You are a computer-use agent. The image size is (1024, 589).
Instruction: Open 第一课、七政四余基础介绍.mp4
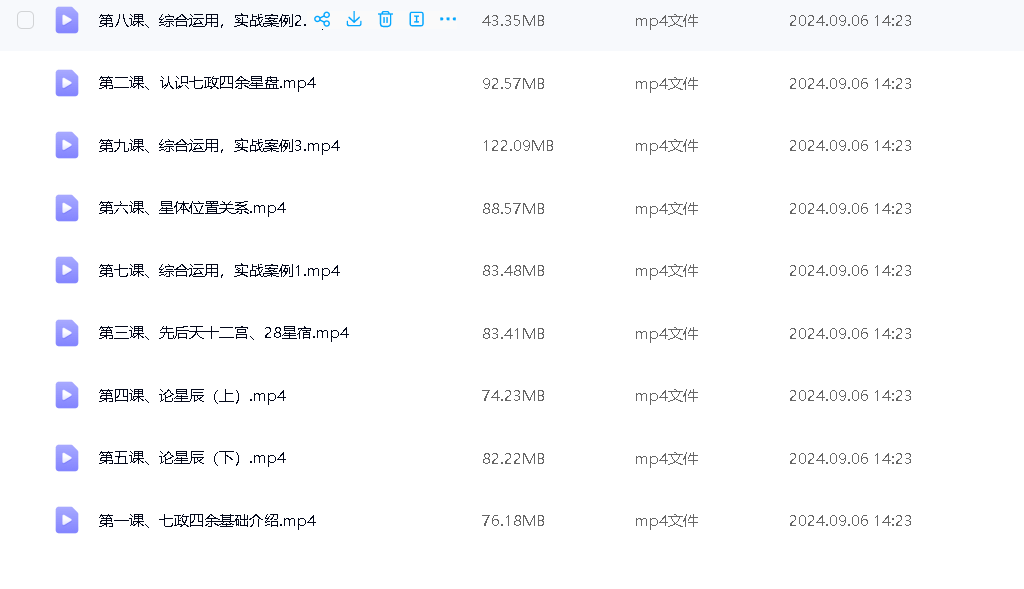pyautogui.click(x=207, y=521)
